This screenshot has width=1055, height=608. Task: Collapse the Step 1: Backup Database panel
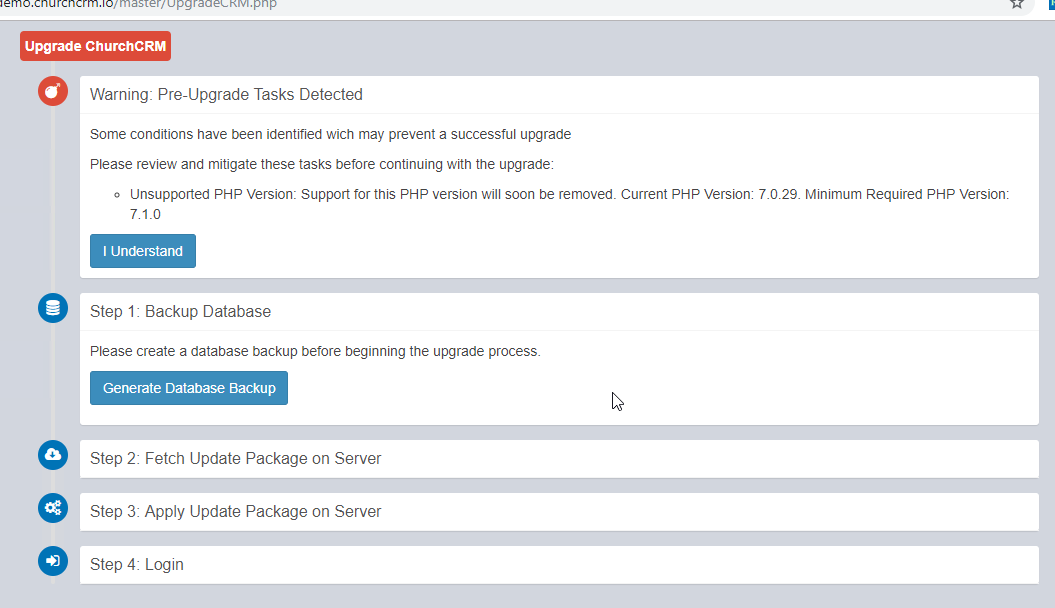pos(180,311)
